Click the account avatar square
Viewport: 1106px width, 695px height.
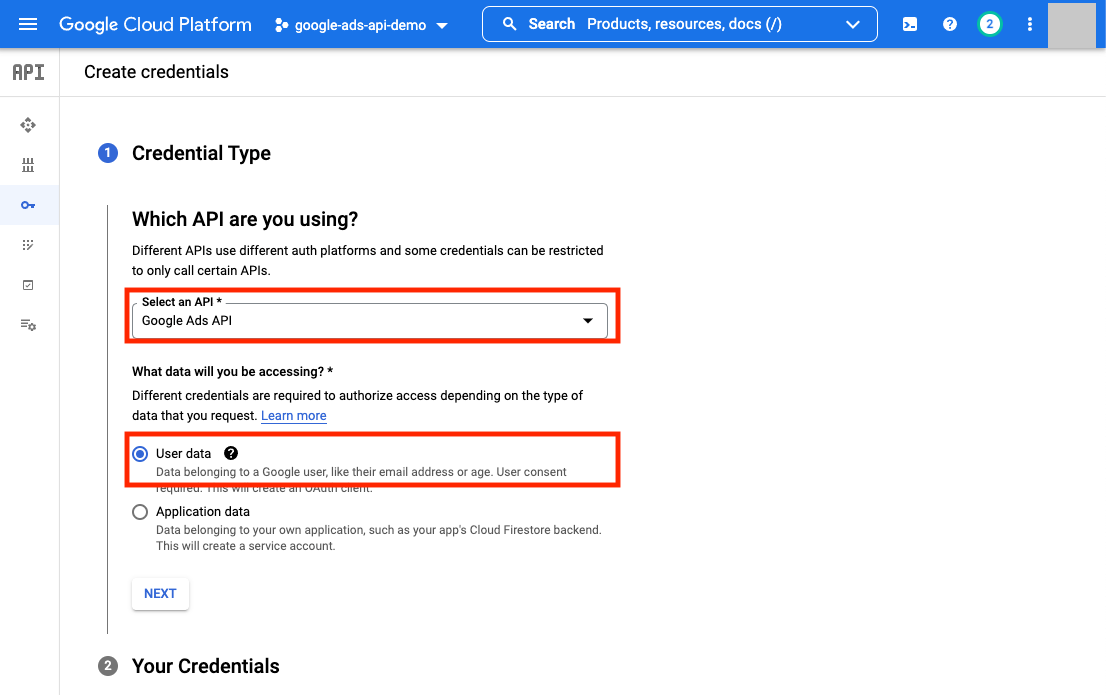coord(1071,25)
